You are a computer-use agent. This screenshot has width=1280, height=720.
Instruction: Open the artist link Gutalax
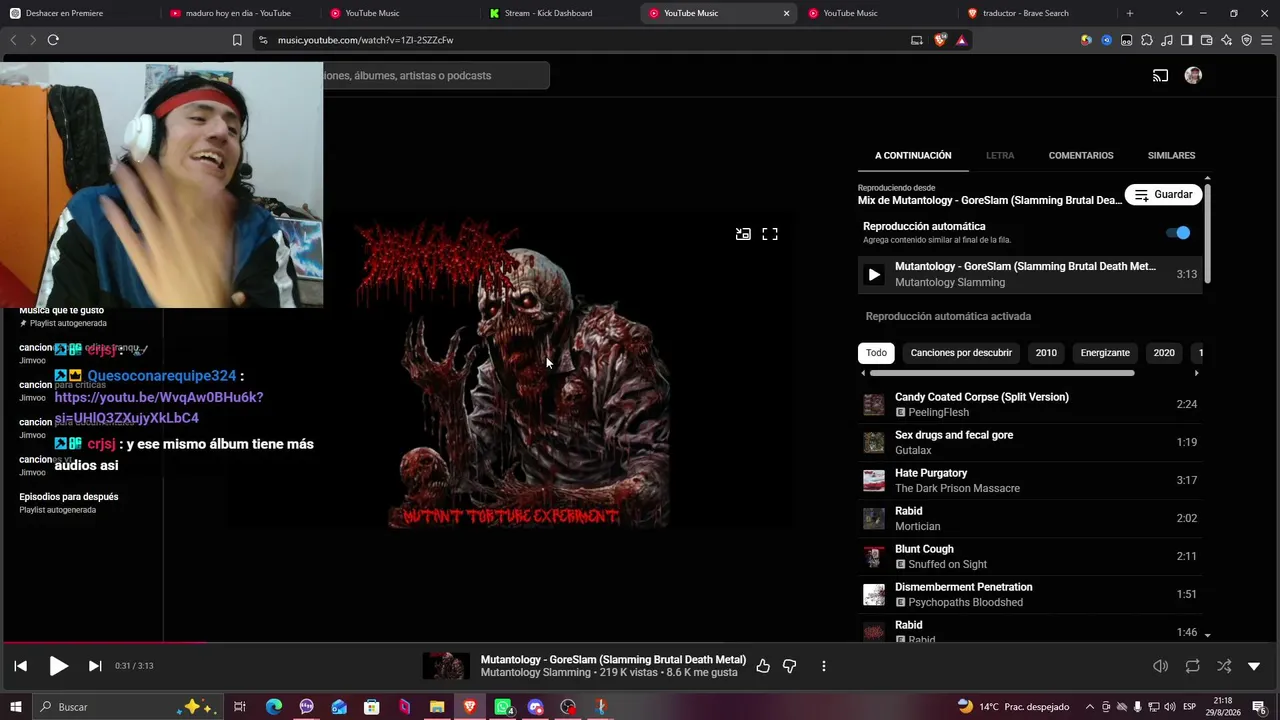913,450
